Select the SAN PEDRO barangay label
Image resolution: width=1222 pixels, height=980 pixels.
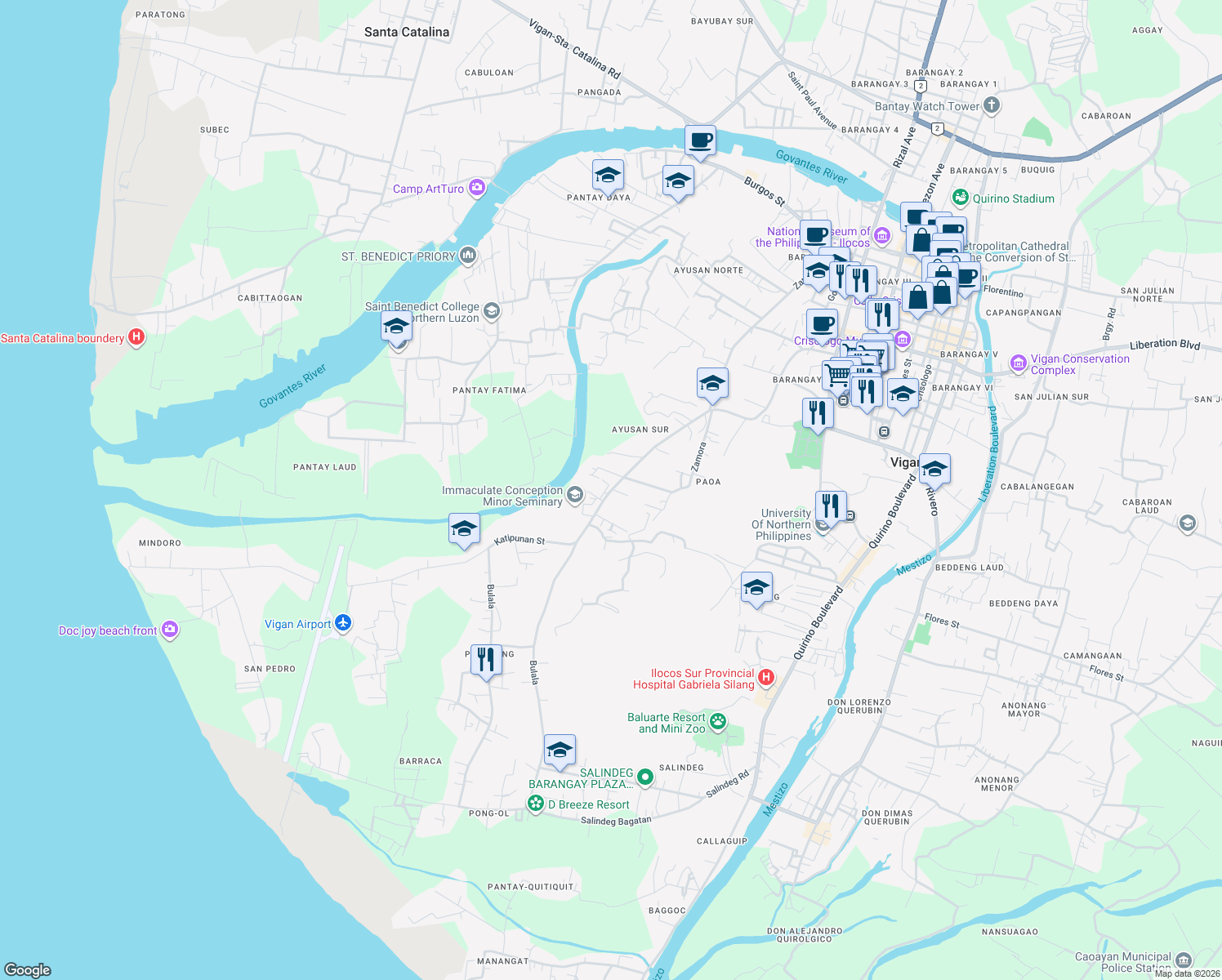pos(270,669)
